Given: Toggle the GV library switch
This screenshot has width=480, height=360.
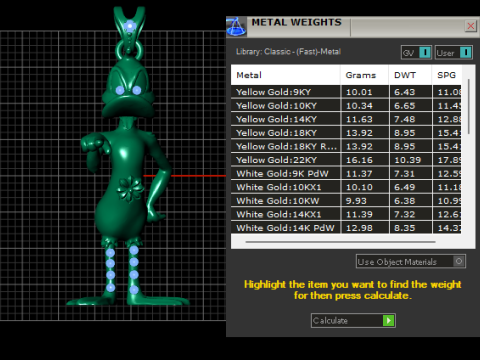Looking at the screenshot, I should coord(416,52).
